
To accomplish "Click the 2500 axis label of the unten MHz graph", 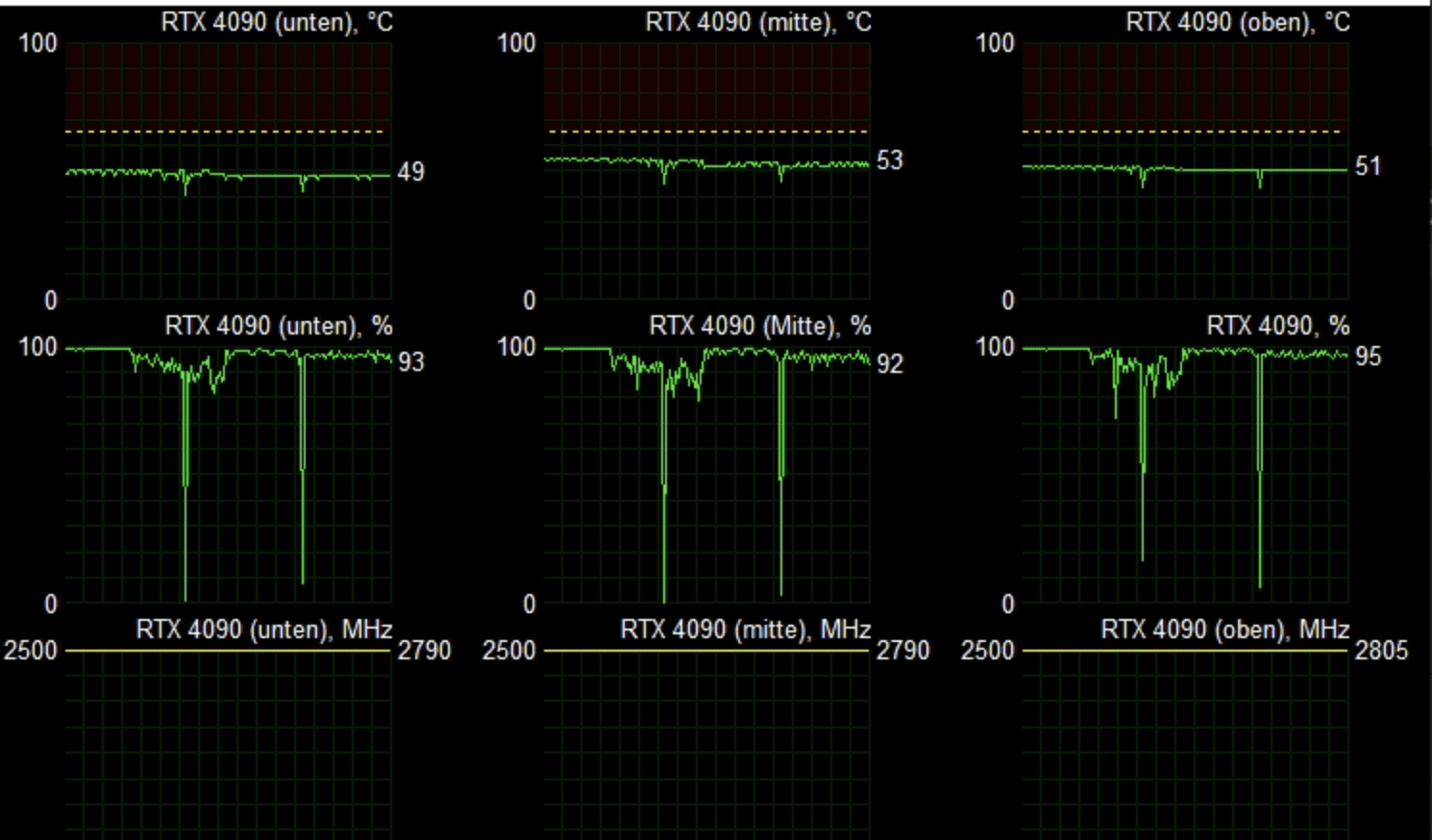I will coord(31,651).
